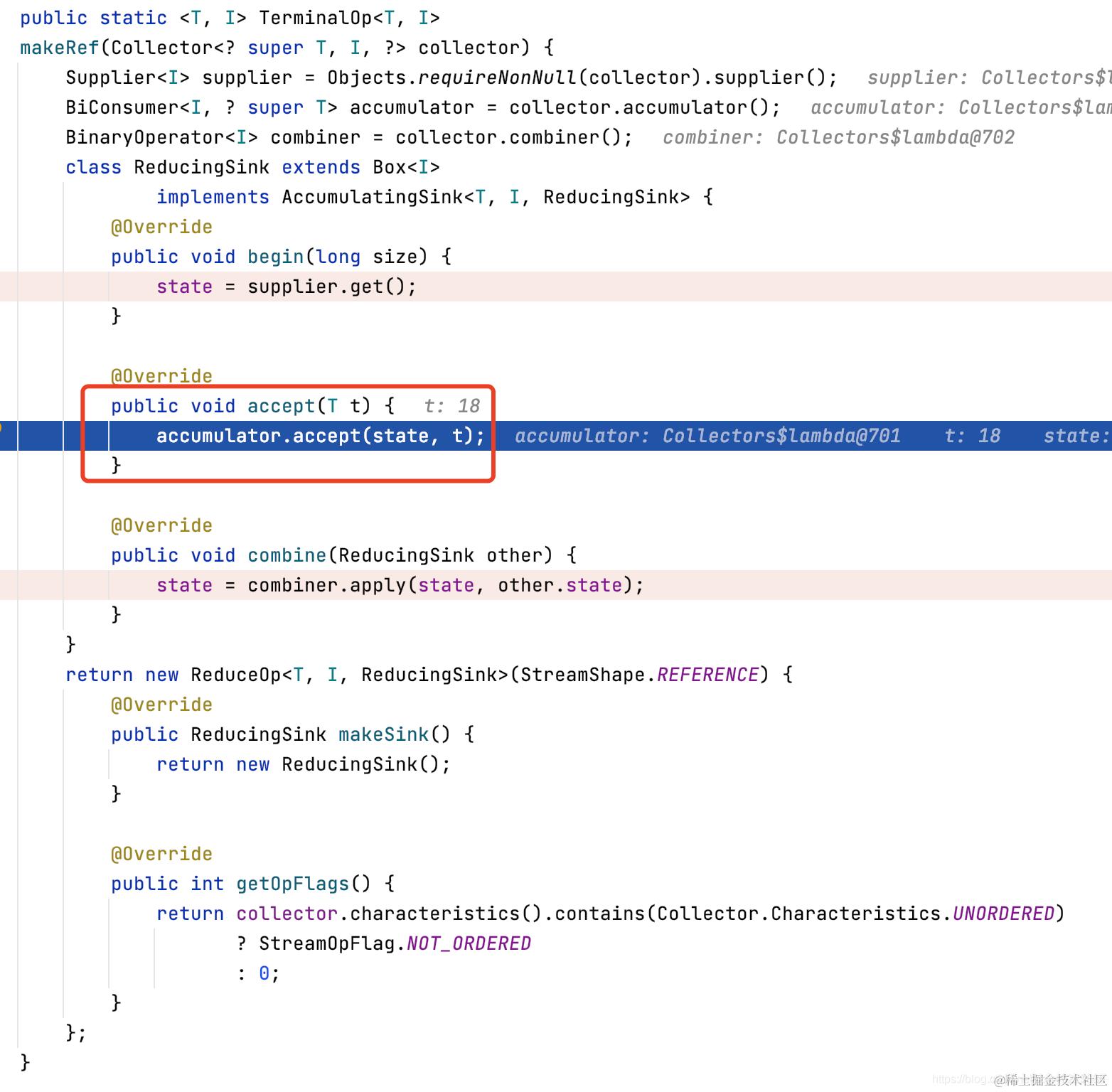Click the @Override annotation above makeSink
Screen dimensions: 1112x1092
[x=161, y=705]
